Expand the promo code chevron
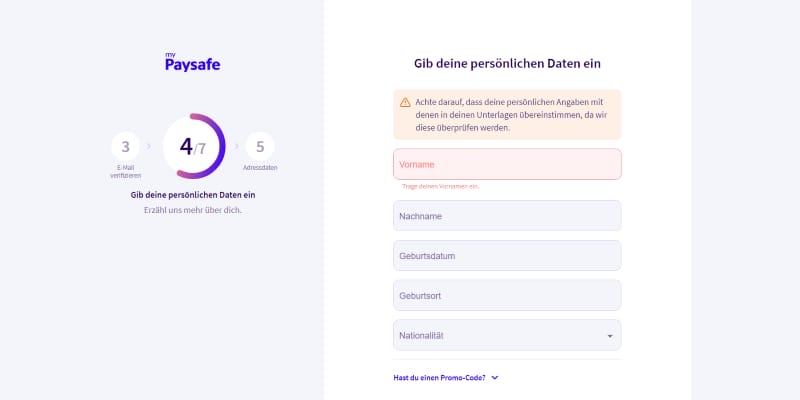The width and height of the screenshot is (800, 400). 495,378
